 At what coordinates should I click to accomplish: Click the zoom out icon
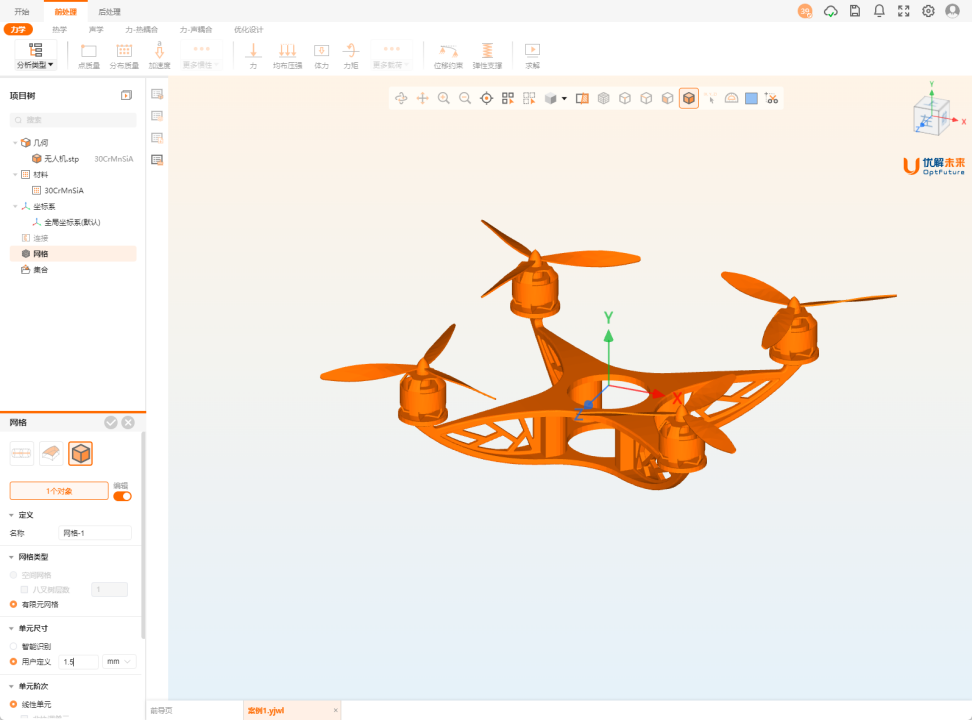tap(465, 98)
